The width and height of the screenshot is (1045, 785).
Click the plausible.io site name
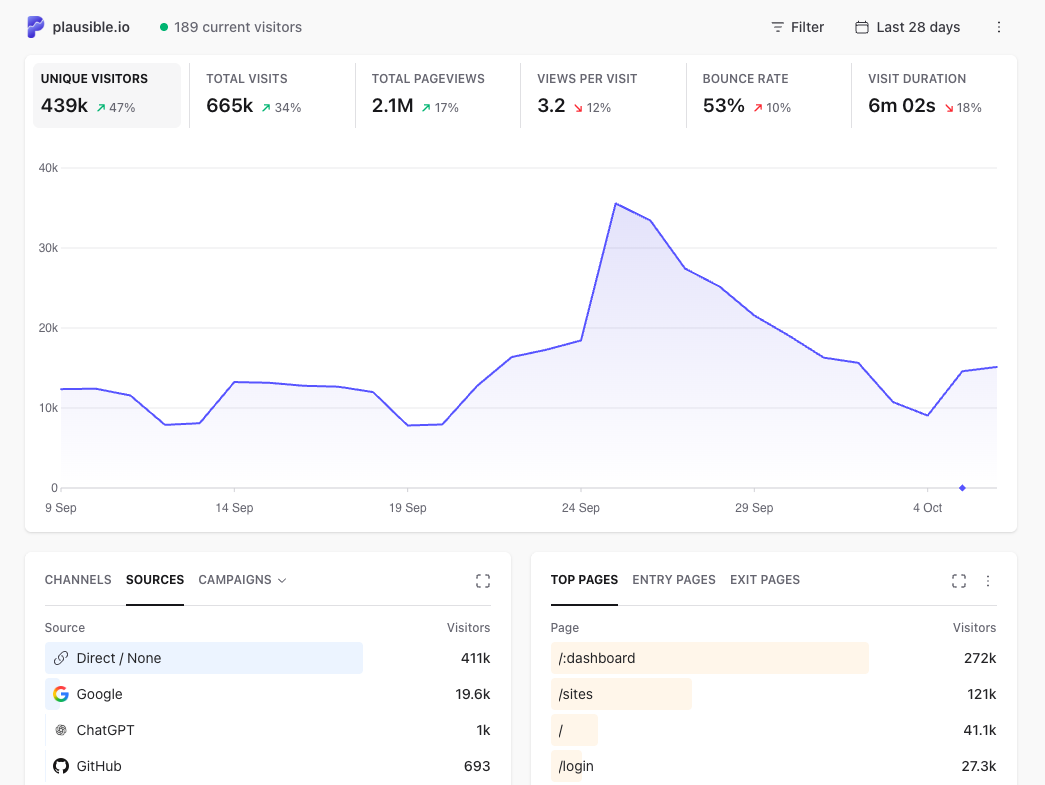tap(91, 27)
